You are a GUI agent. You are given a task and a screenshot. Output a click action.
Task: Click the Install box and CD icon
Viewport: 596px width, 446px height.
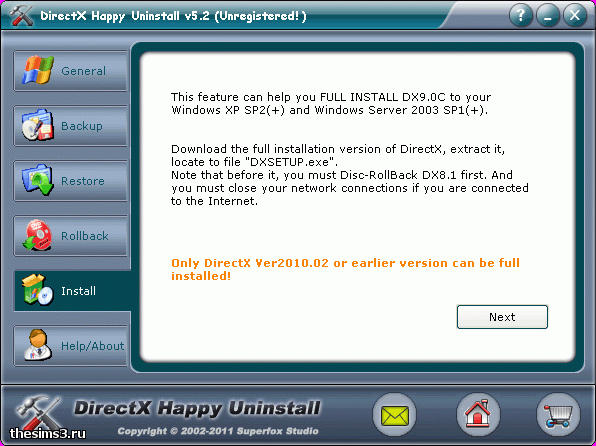click(x=37, y=290)
